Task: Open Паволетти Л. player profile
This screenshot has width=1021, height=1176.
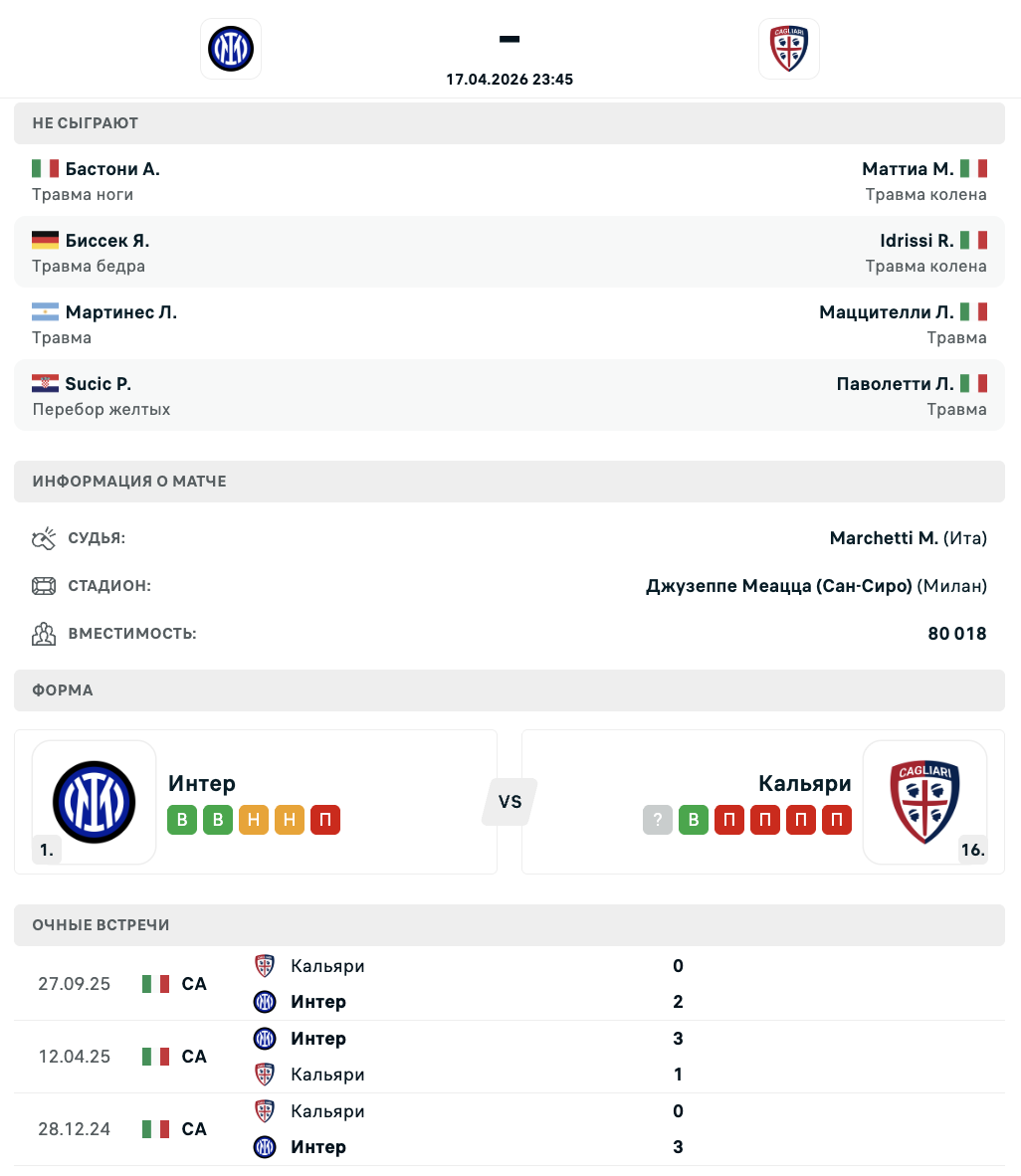Action: 895,384
